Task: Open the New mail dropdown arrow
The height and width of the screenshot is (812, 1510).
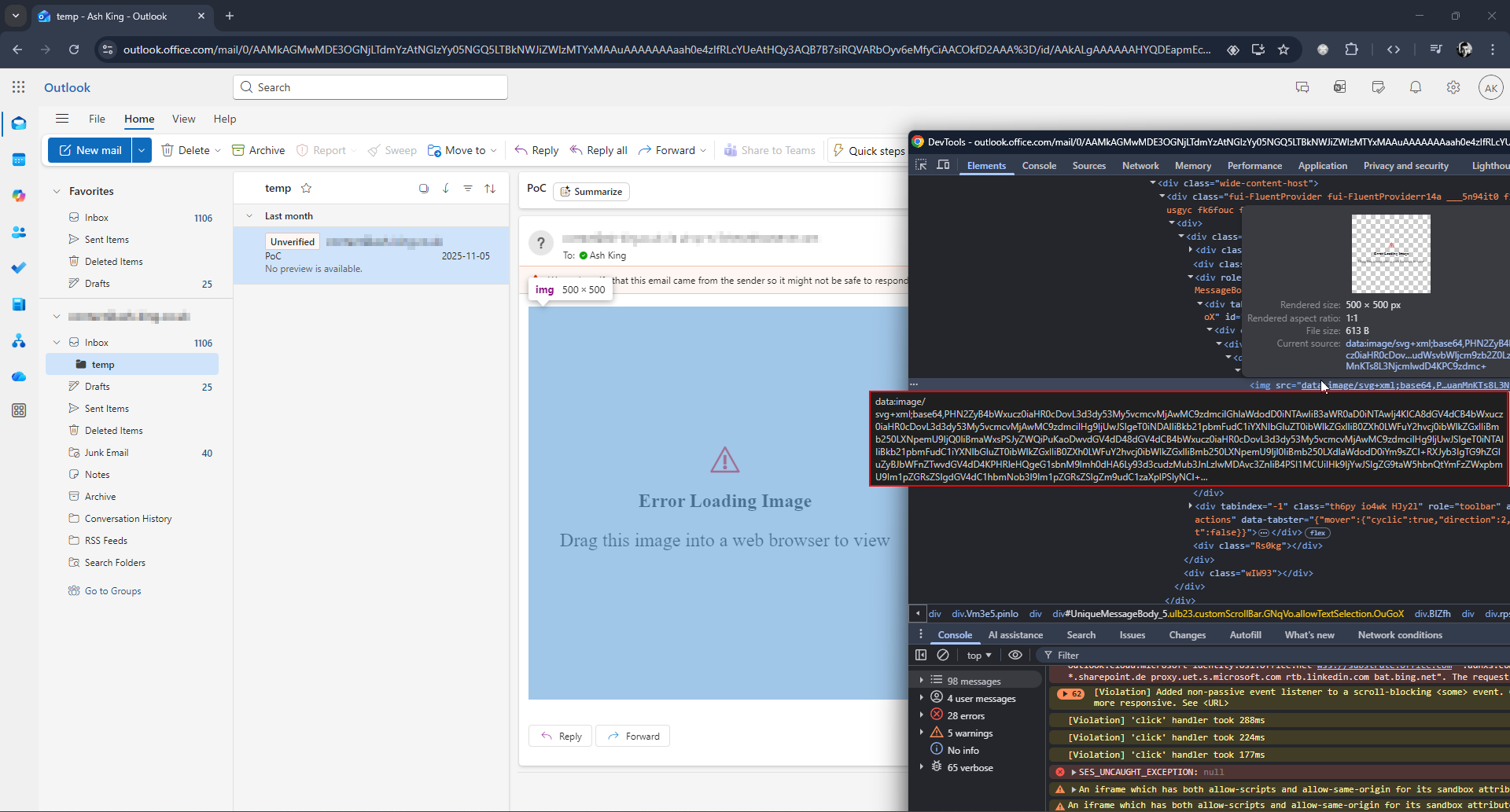Action: point(142,150)
